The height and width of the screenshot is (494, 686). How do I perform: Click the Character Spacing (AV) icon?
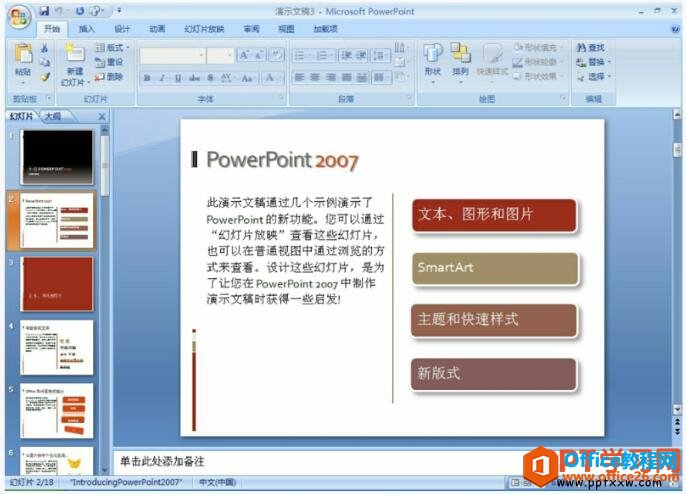[226, 78]
